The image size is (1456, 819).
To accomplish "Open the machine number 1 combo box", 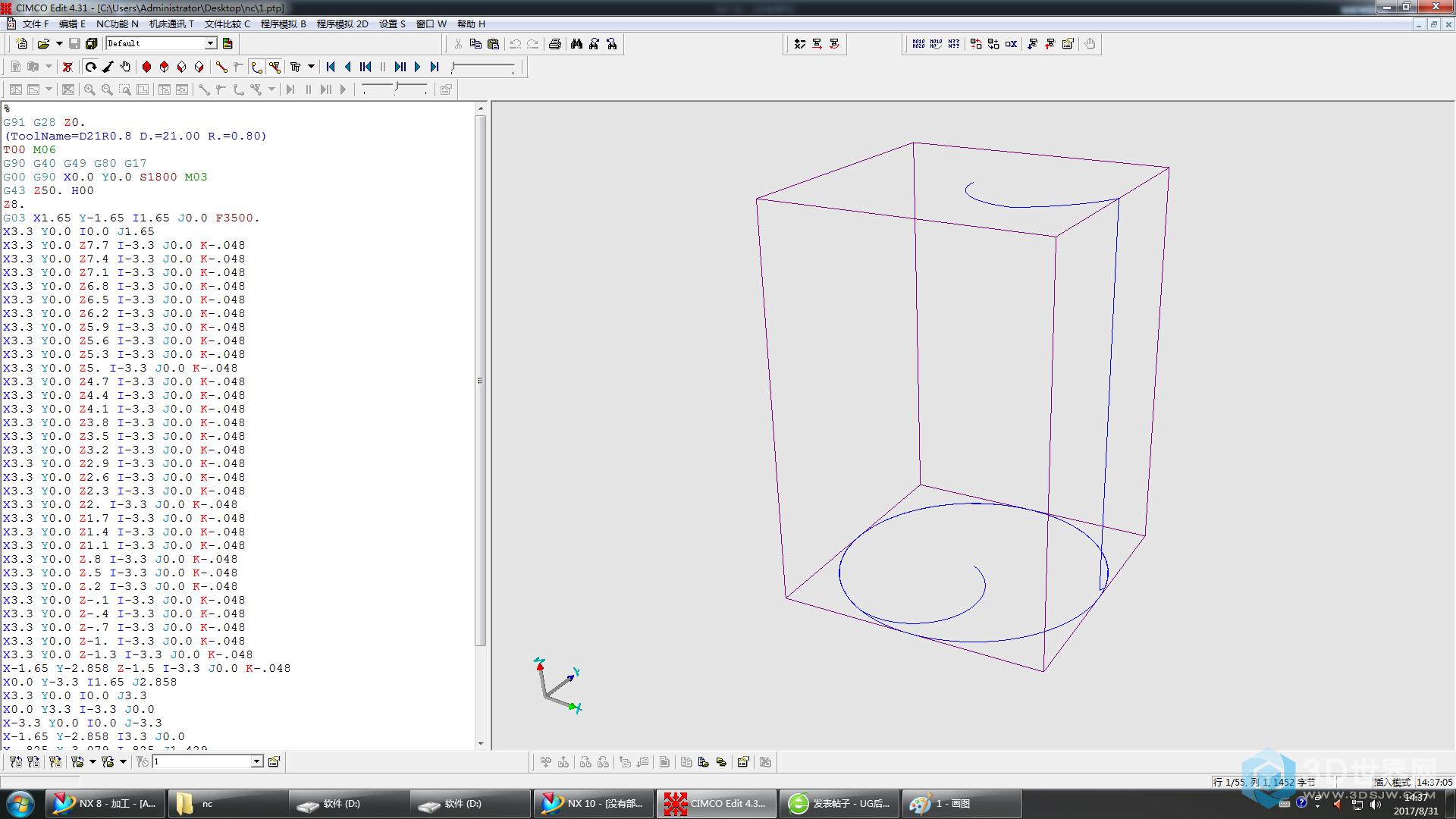I will (x=208, y=761).
